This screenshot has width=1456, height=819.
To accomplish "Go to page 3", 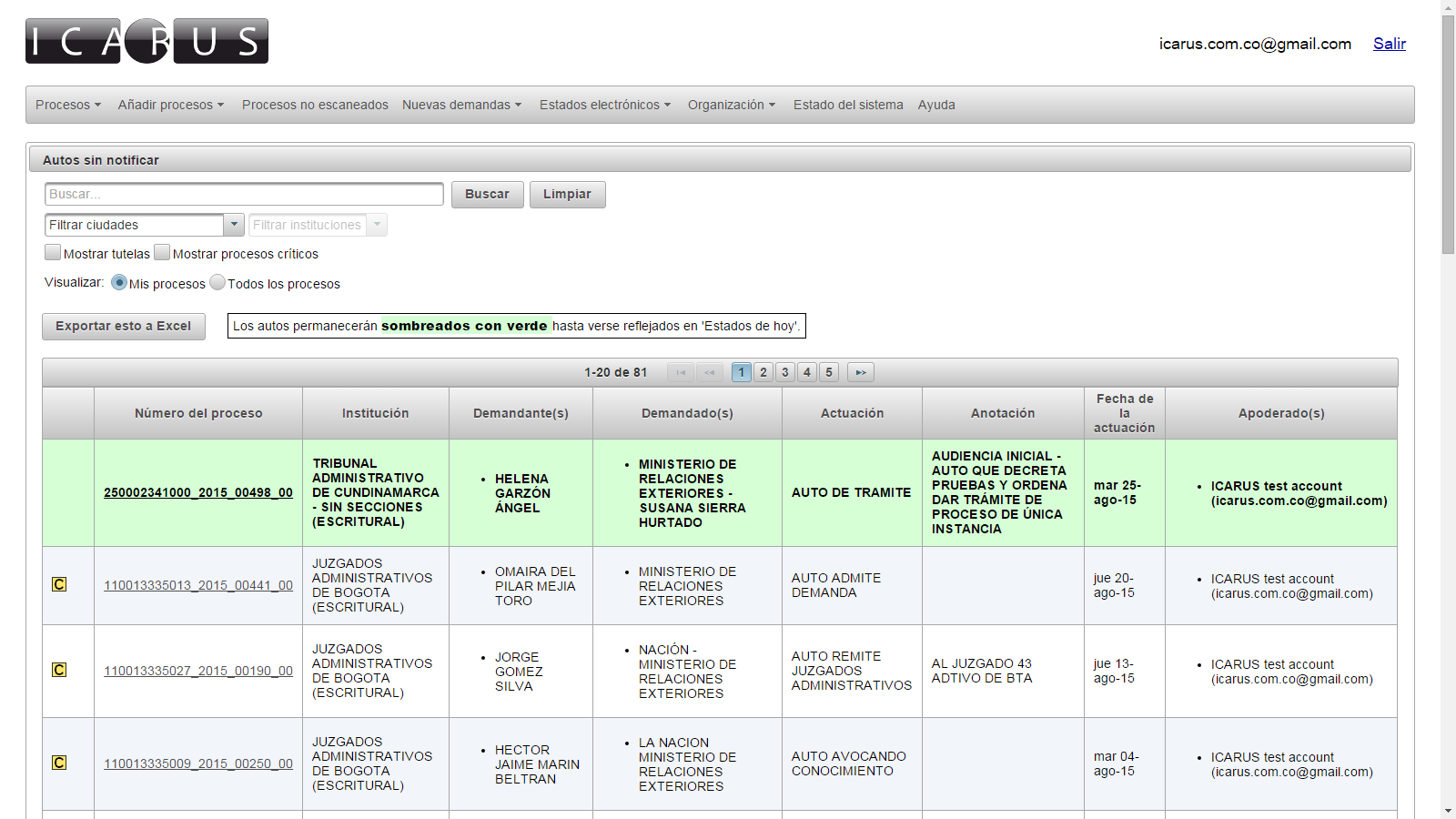I will pos(785,372).
